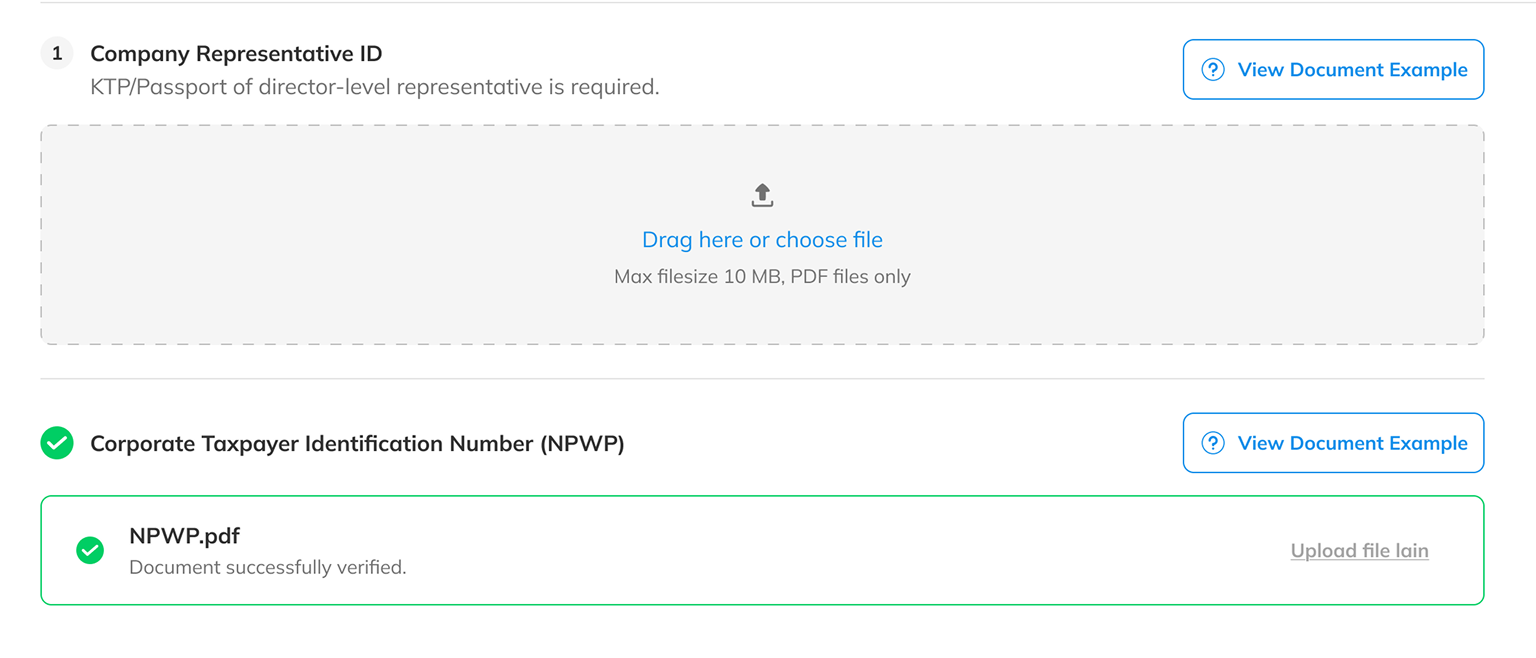Screen dimensions: 1536x658
Task: Click the upload arrow icon in drop zone
Action: pyautogui.click(x=762, y=195)
